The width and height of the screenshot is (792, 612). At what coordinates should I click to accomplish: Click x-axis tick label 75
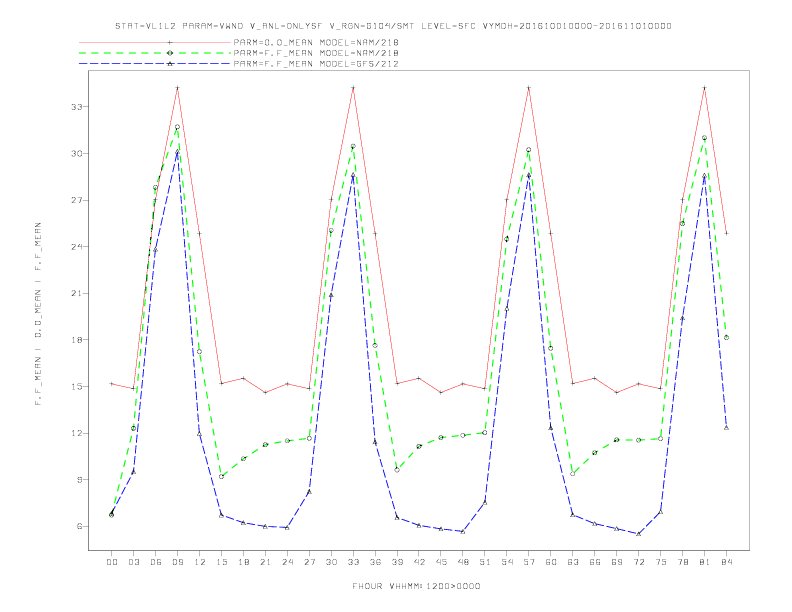661,562
